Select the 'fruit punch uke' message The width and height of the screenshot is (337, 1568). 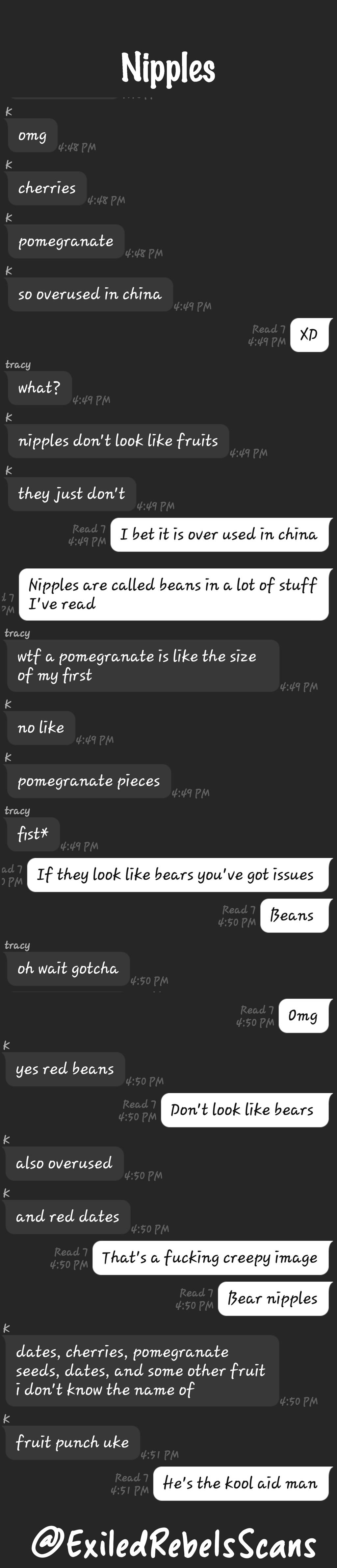72,1443
